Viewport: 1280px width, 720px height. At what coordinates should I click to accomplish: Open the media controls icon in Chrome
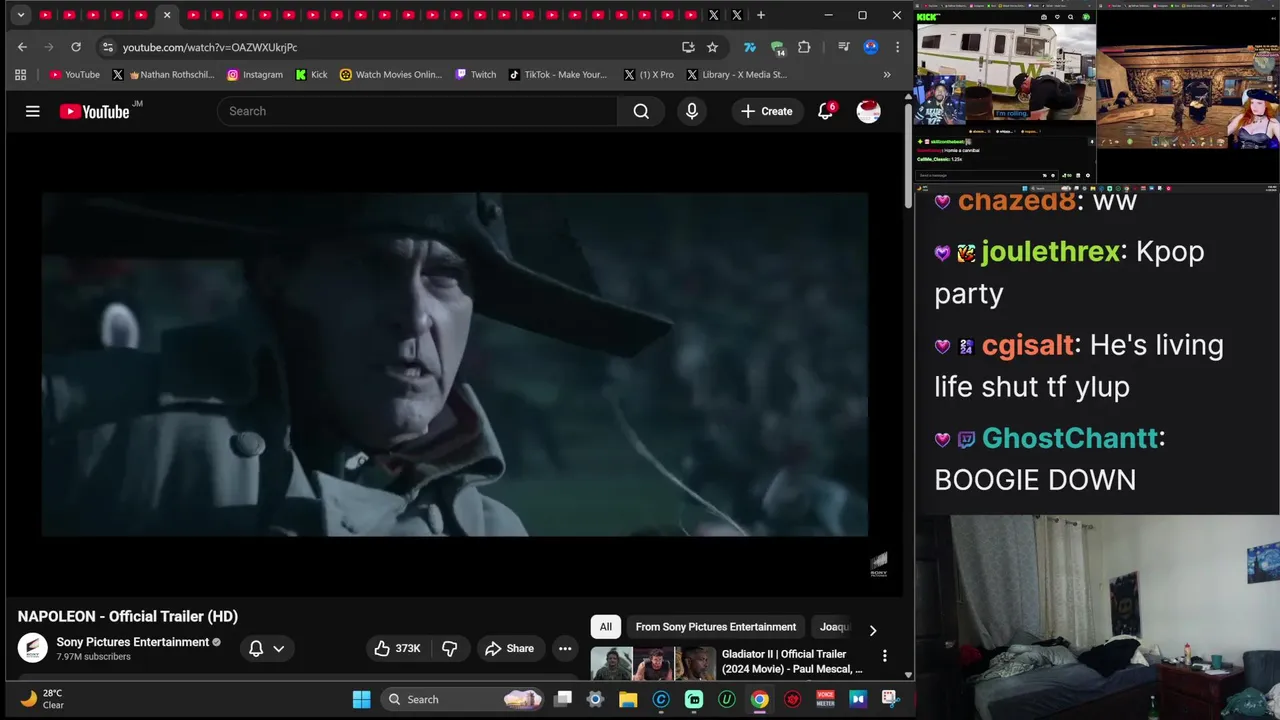pyautogui.click(x=843, y=47)
